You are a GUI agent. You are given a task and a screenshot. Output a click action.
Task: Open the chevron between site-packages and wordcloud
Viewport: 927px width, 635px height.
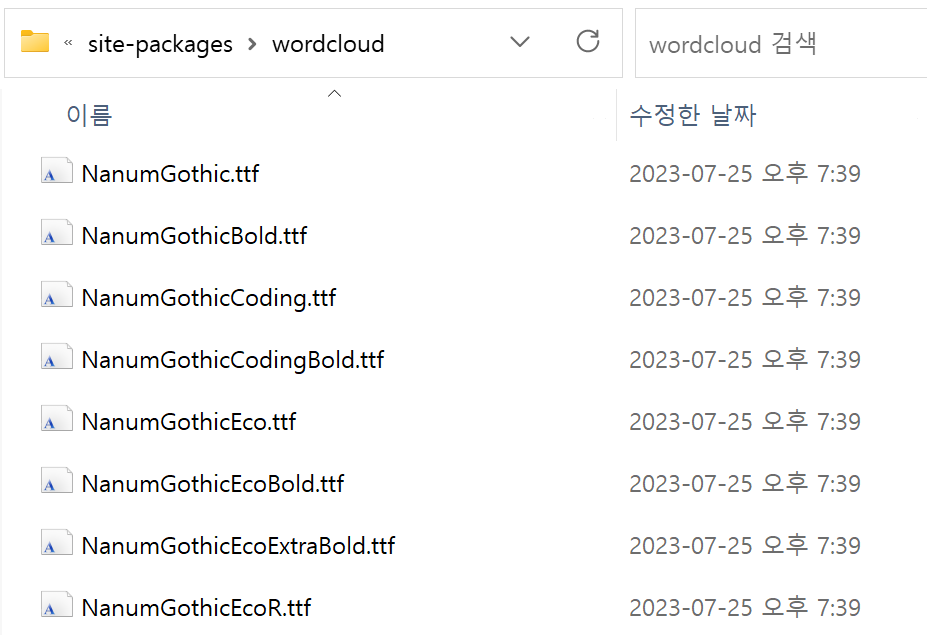252,43
